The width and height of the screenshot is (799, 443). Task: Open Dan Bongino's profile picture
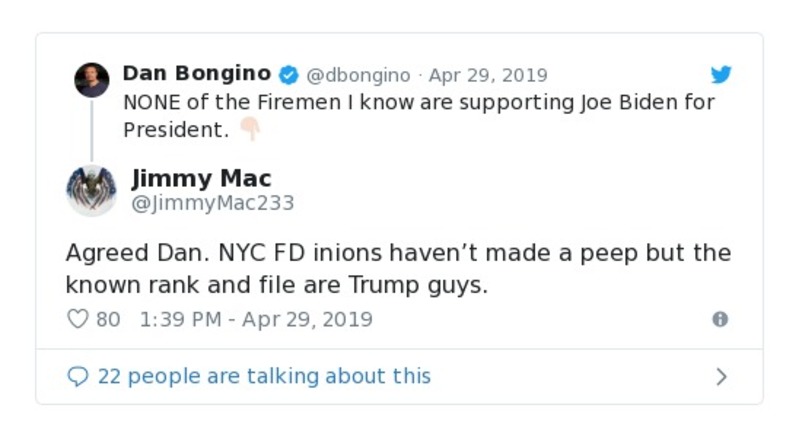point(92,80)
